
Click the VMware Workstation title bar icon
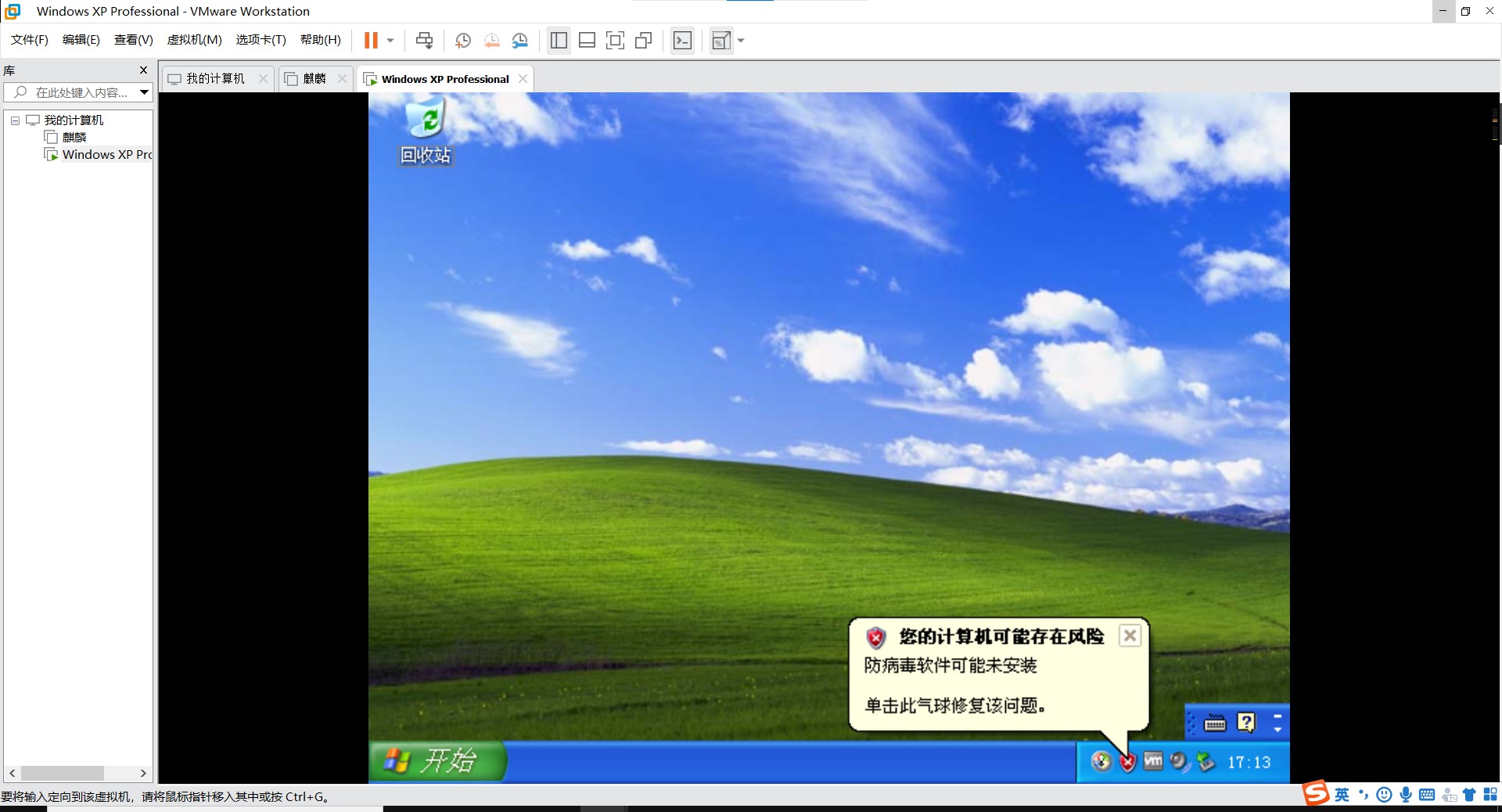[x=13, y=11]
